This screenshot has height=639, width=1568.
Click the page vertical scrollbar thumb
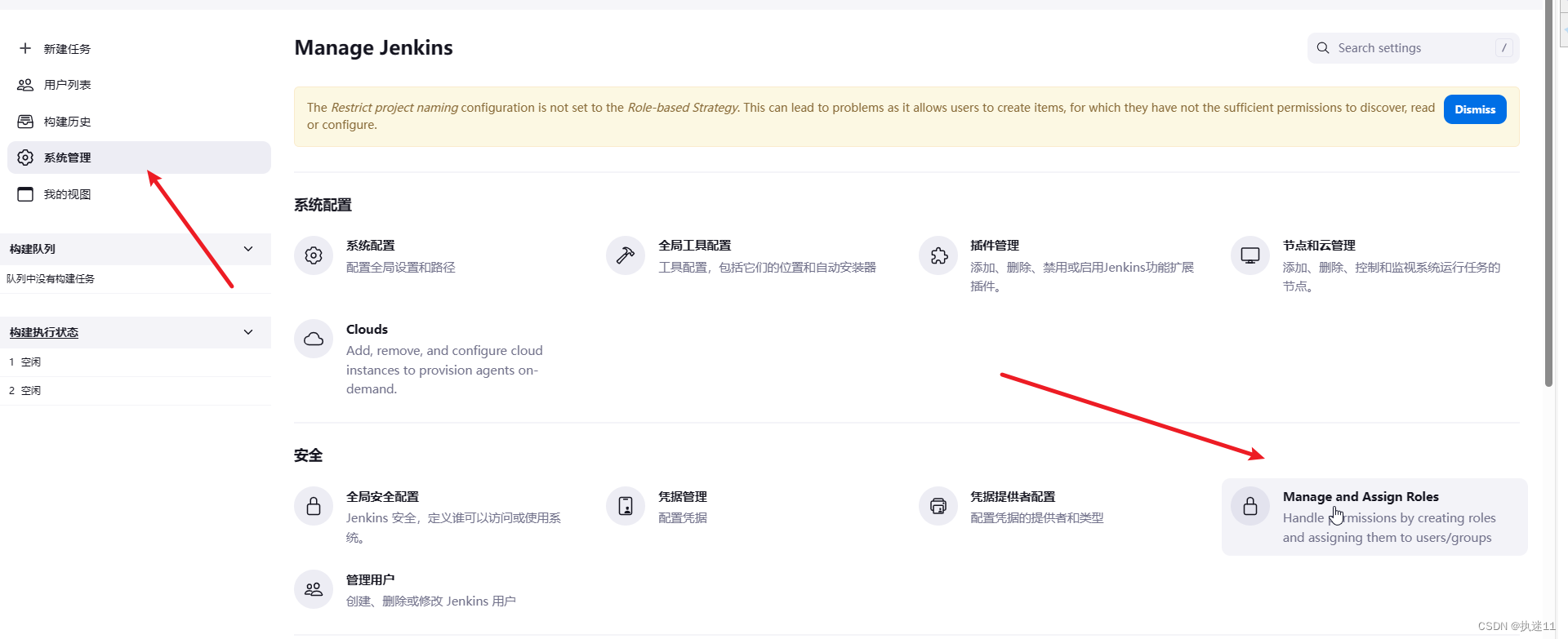[x=1548, y=193]
